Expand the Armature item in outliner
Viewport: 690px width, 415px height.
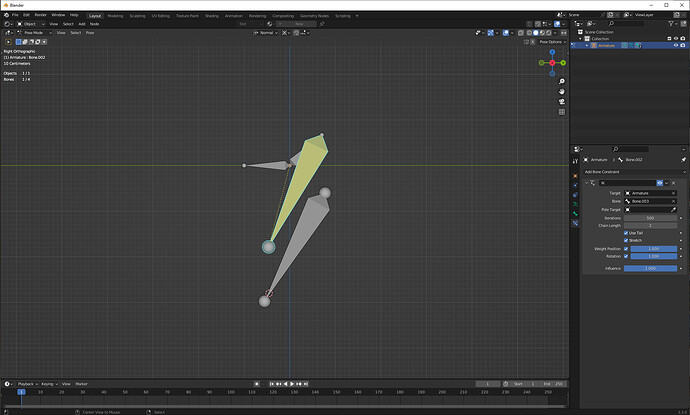[587, 45]
